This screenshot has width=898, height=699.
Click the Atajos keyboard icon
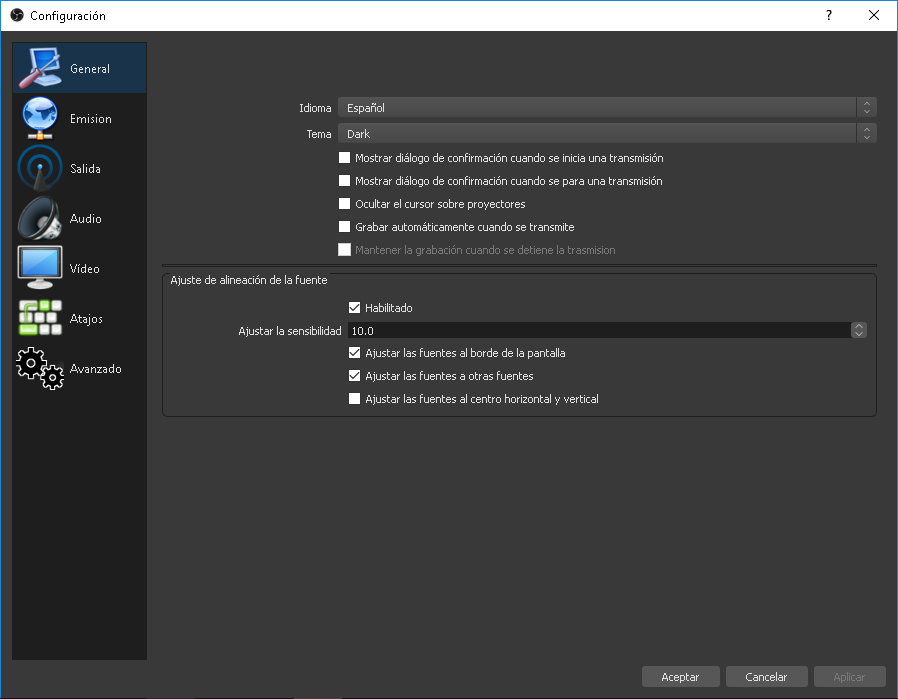[x=40, y=318]
